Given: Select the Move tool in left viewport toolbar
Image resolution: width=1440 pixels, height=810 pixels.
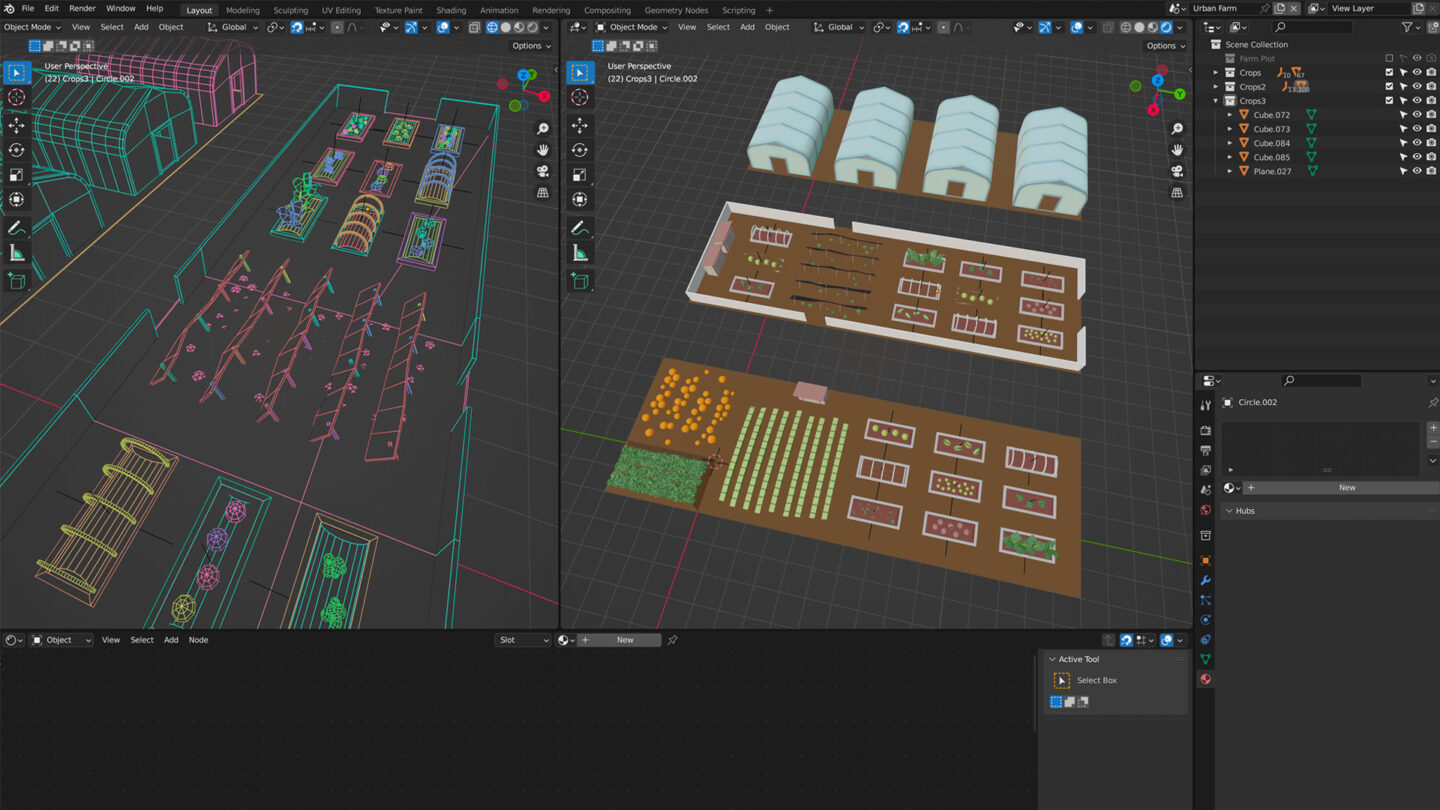Looking at the screenshot, I should pos(16,125).
